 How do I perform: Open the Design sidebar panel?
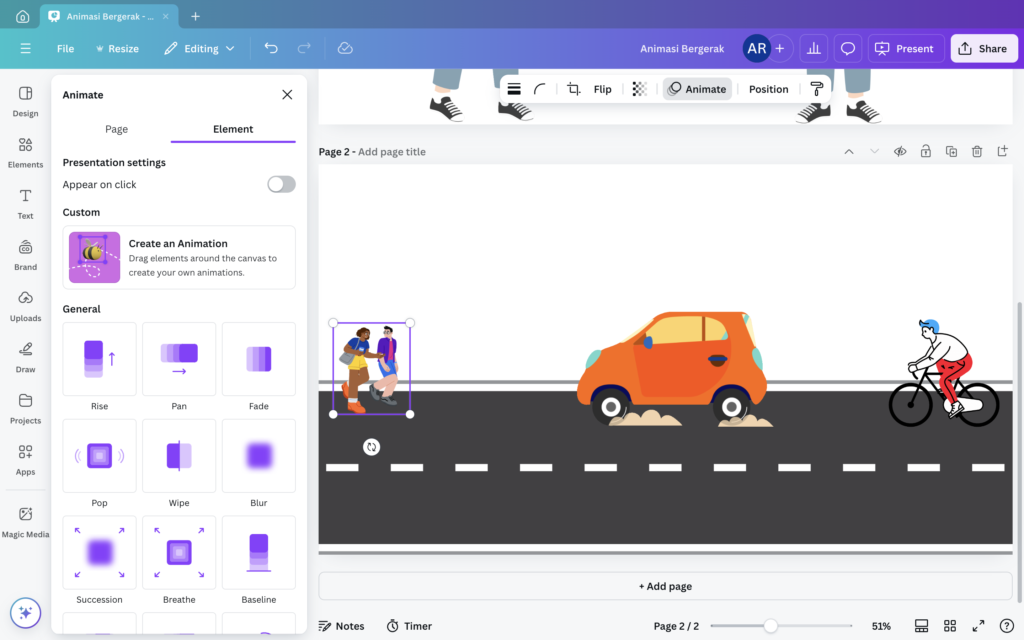coord(25,101)
